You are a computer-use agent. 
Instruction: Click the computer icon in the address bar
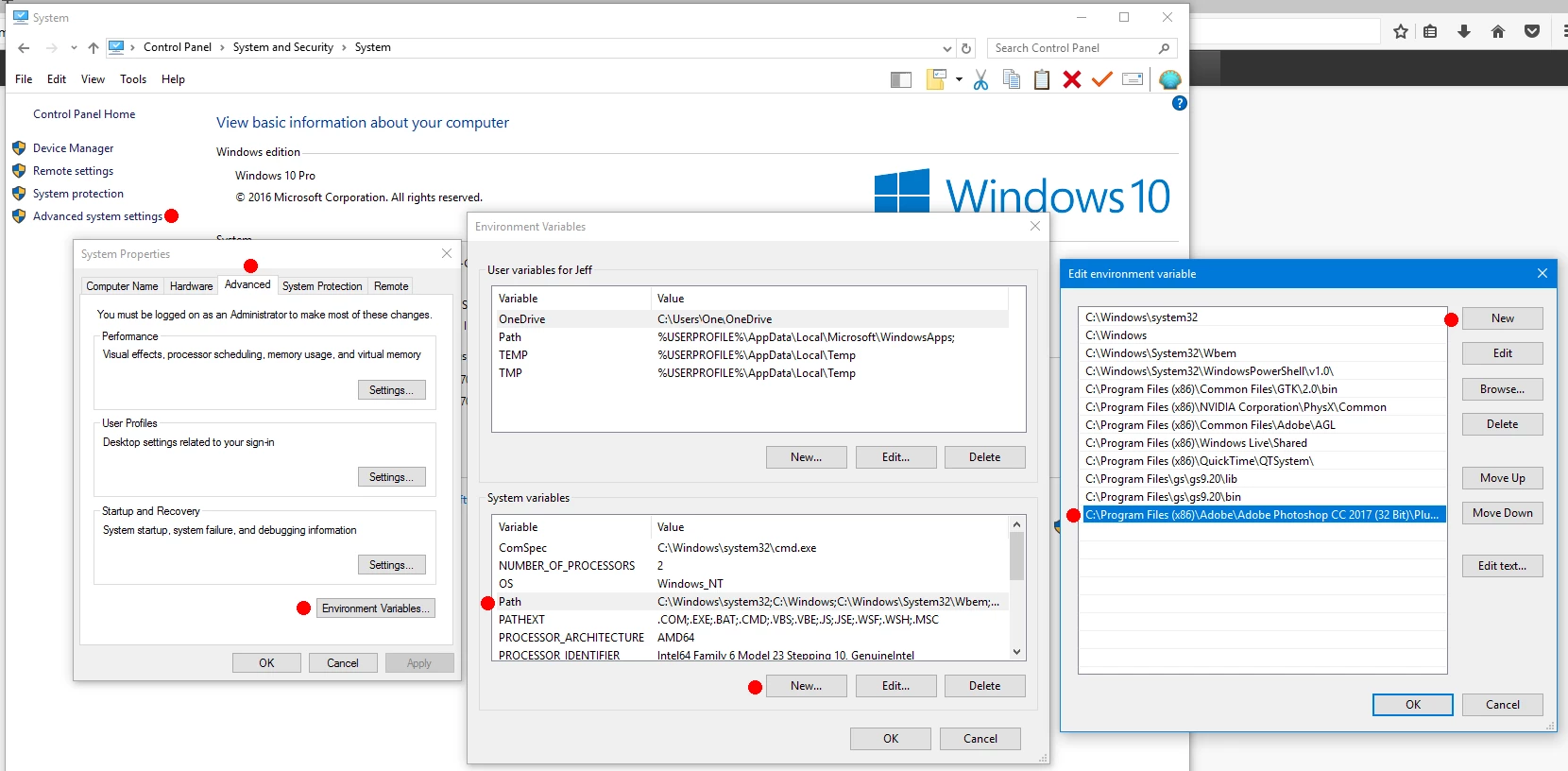click(x=116, y=46)
